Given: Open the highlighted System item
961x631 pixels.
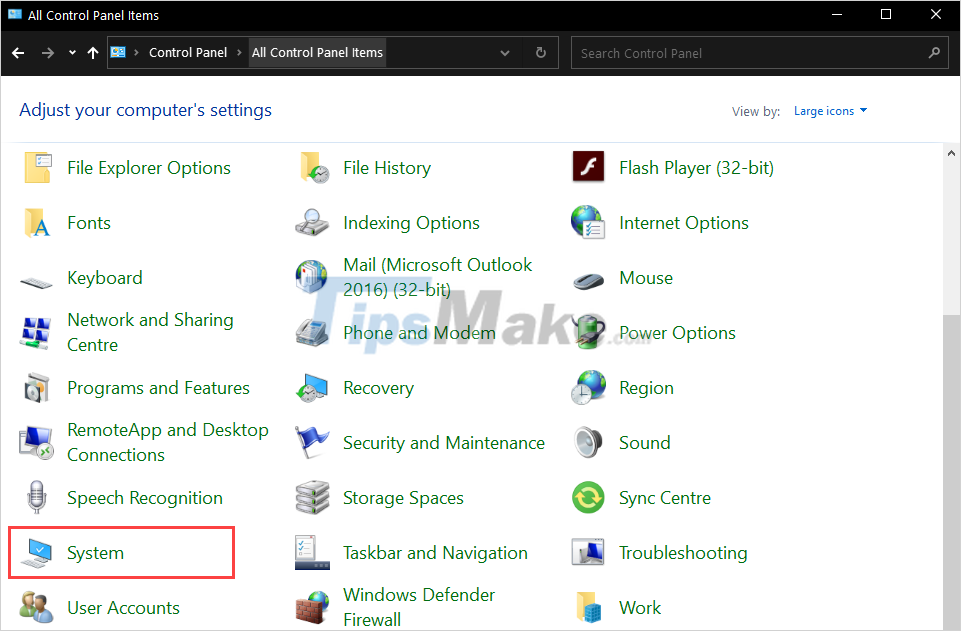Looking at the screenshot, I should pyautogui.click(x=95, y=552).
